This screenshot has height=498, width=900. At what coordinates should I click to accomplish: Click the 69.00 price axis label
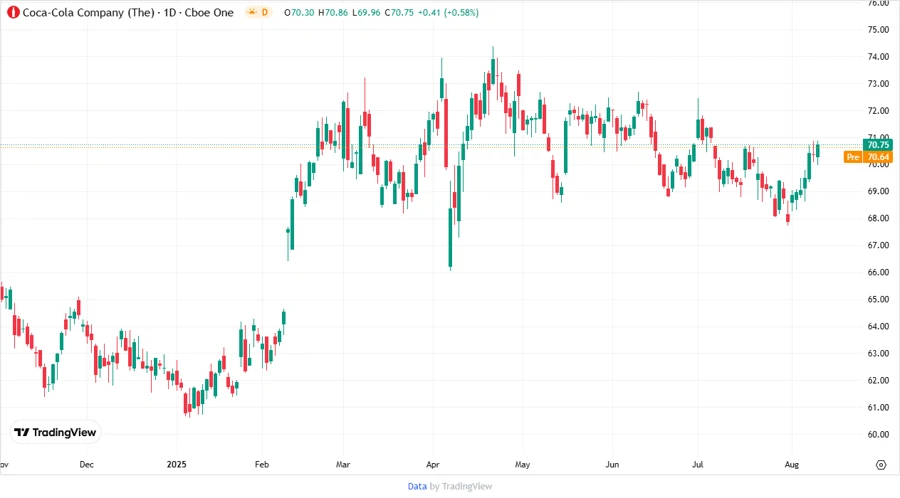pyautogui.click(x=878, y=192)
